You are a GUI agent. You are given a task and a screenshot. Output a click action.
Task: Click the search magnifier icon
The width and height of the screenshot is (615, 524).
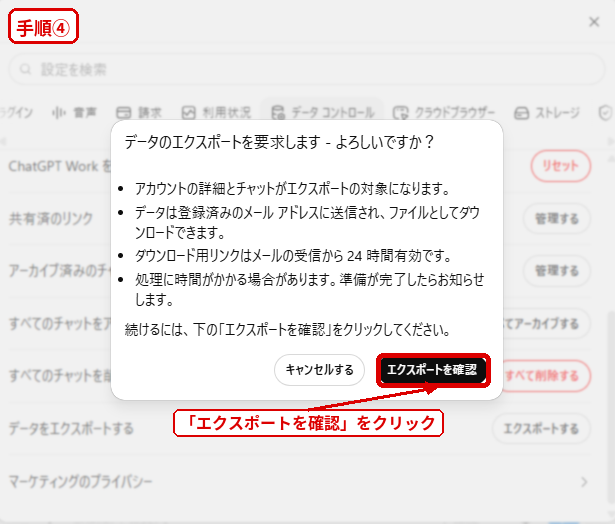click(25, 69)
